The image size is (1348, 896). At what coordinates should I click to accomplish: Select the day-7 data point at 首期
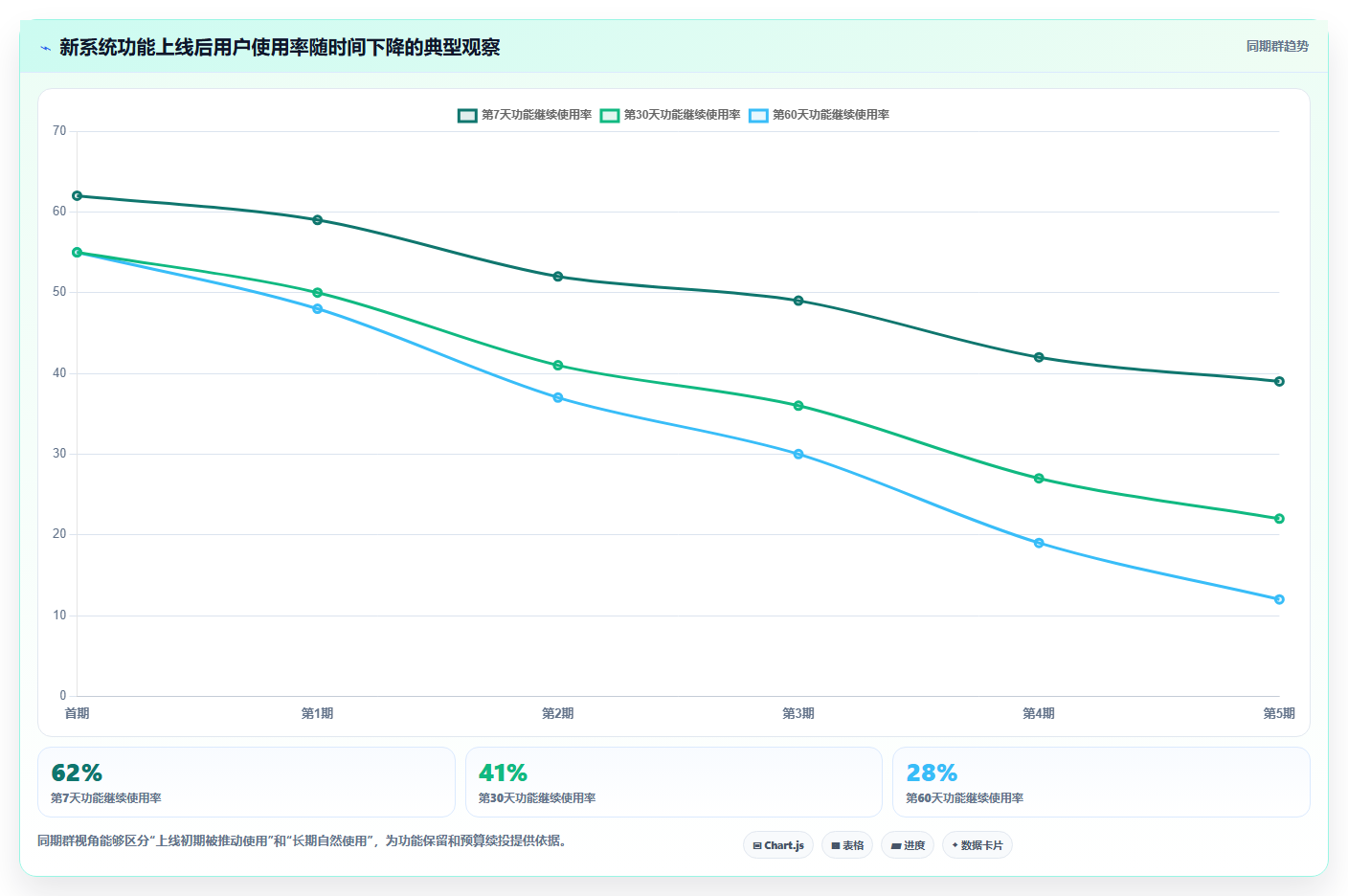click(x=78, y=196)
